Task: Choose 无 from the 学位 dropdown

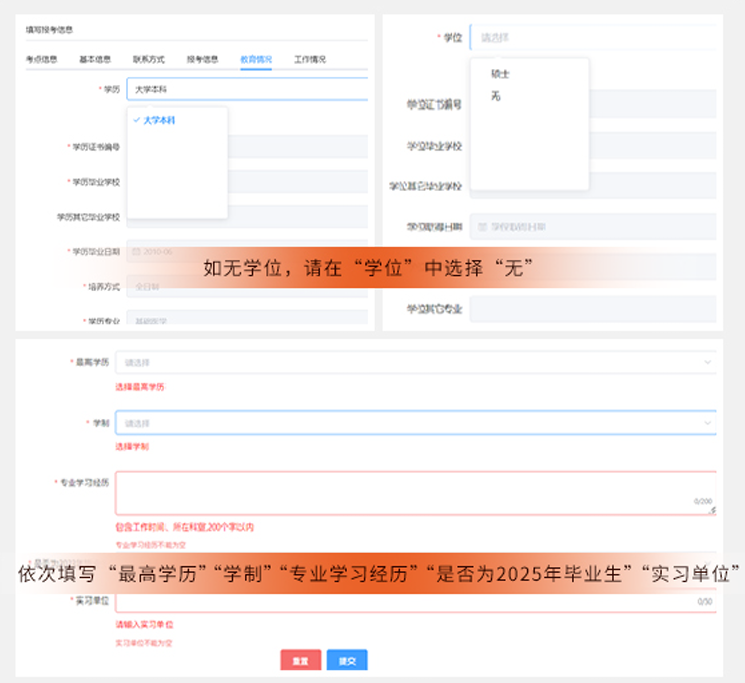Action: [496, 96]
